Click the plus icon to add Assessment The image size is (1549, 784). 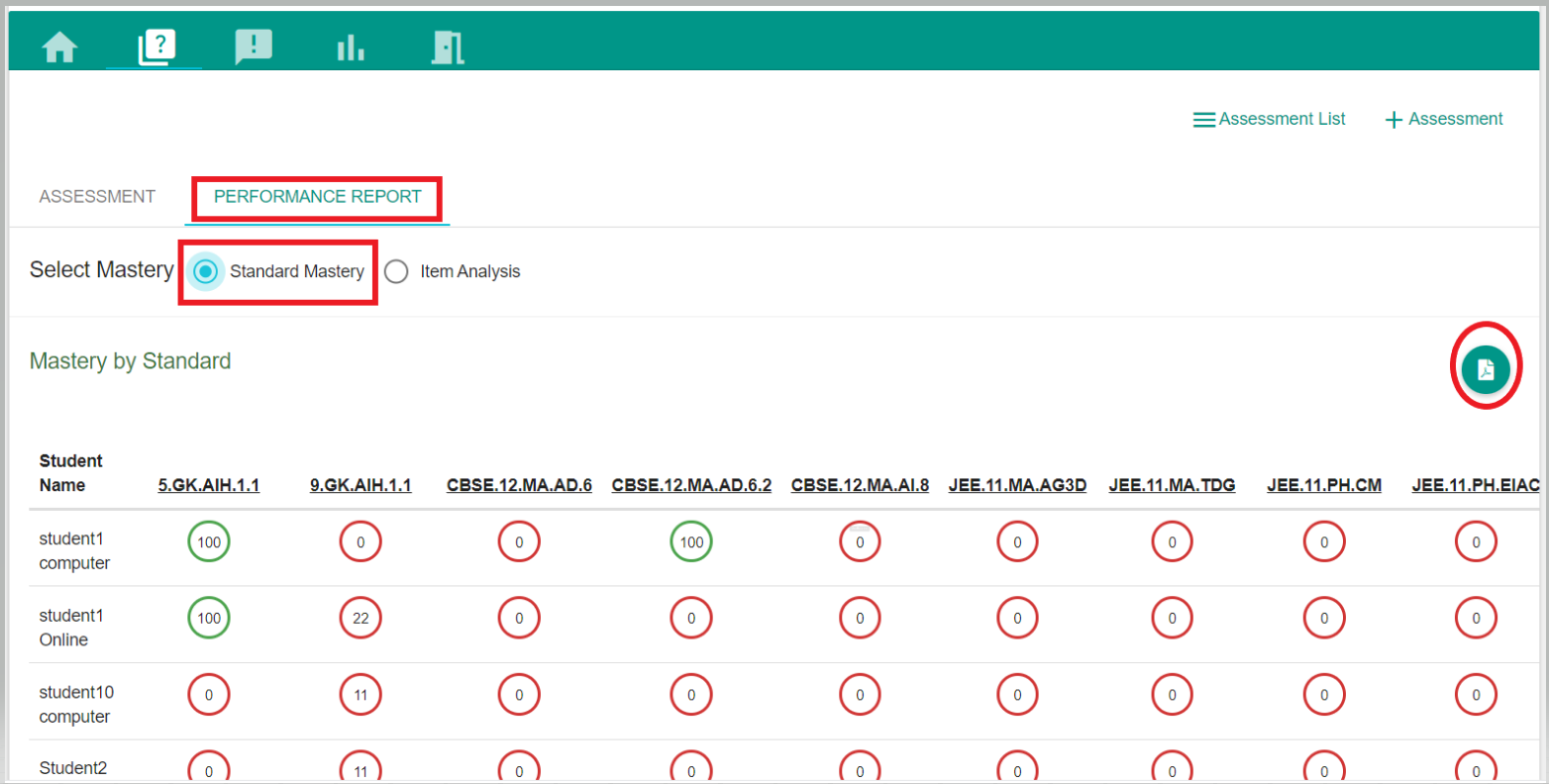(x=1394, y=120)
